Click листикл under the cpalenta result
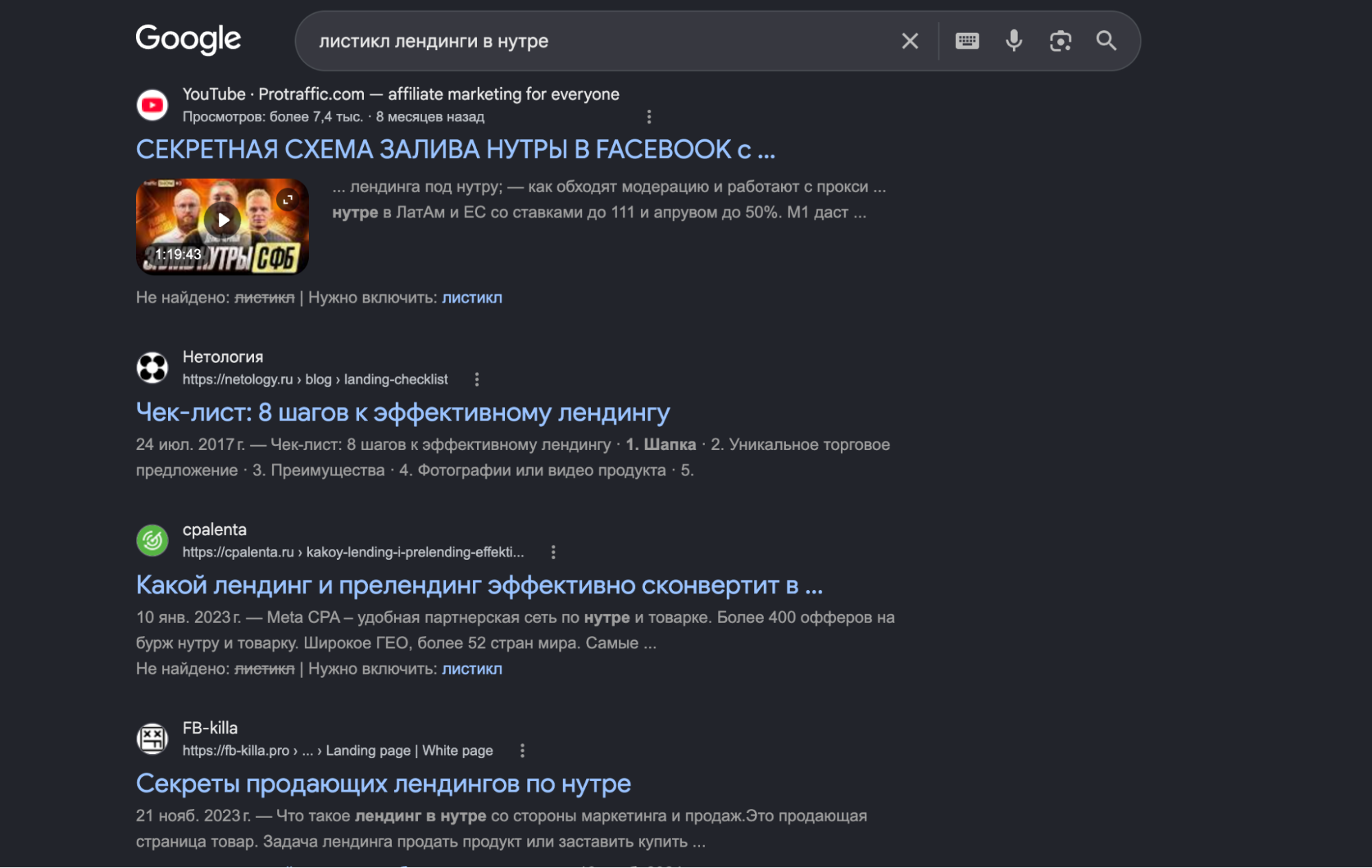This screenshot has width=1372, height=868. coord(472,669)
